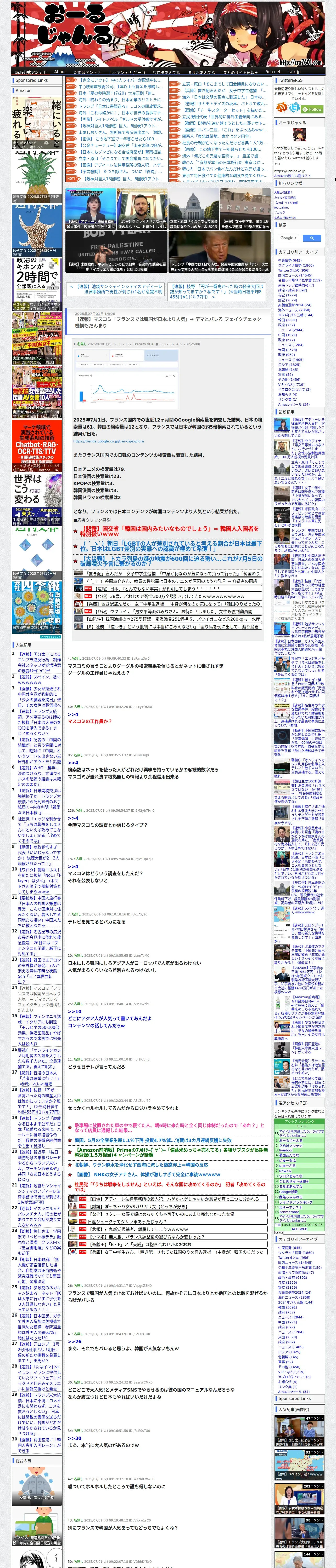Open the blue Twitter bird icon
The height and width of the screenshot is (1568, 336).
295,108
